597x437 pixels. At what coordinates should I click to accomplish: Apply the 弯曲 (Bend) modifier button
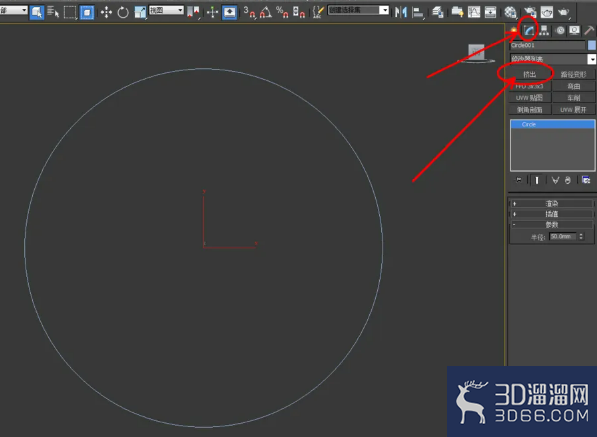(x=573, y=86)
